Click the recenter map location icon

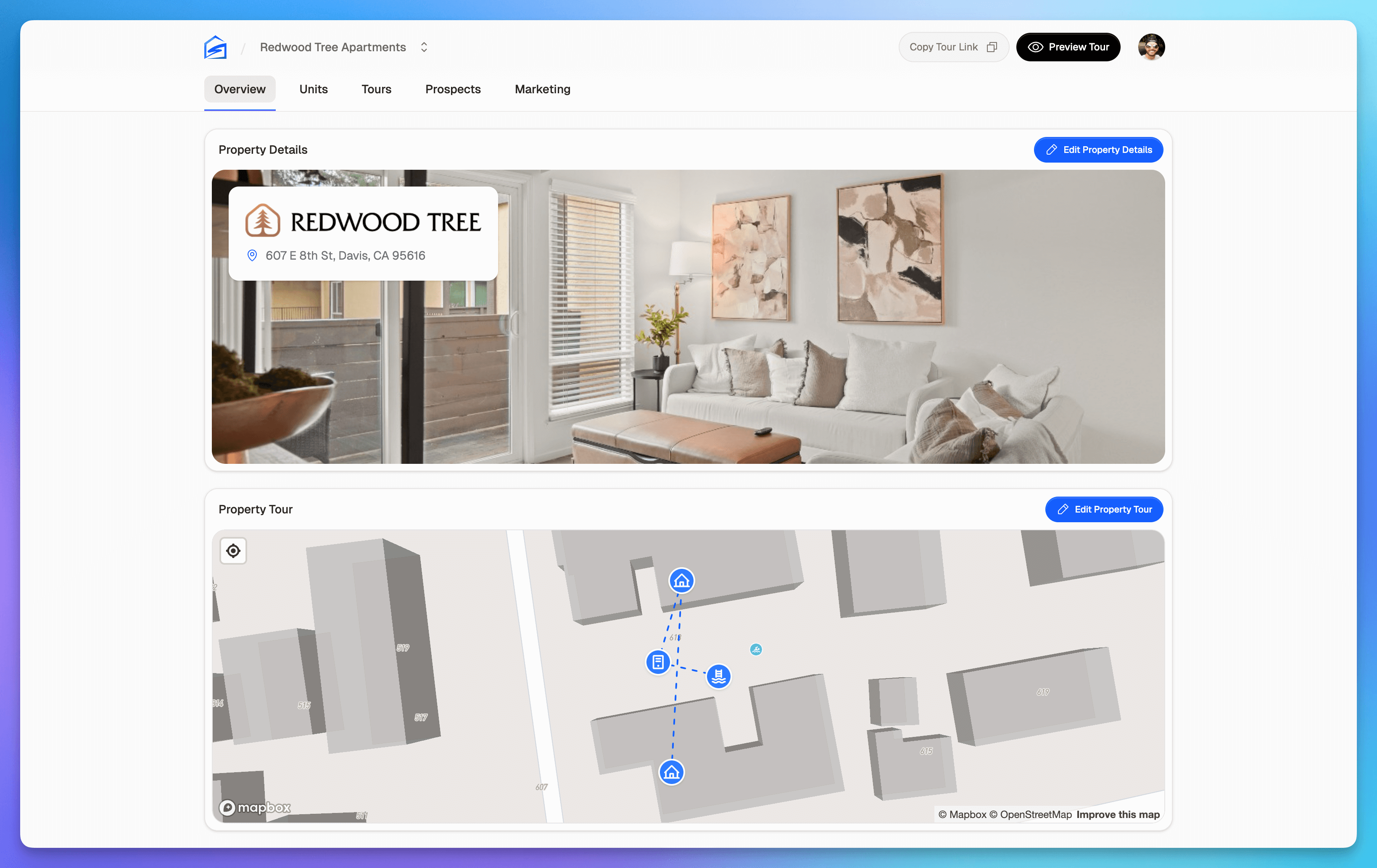(x=233, y=551)
